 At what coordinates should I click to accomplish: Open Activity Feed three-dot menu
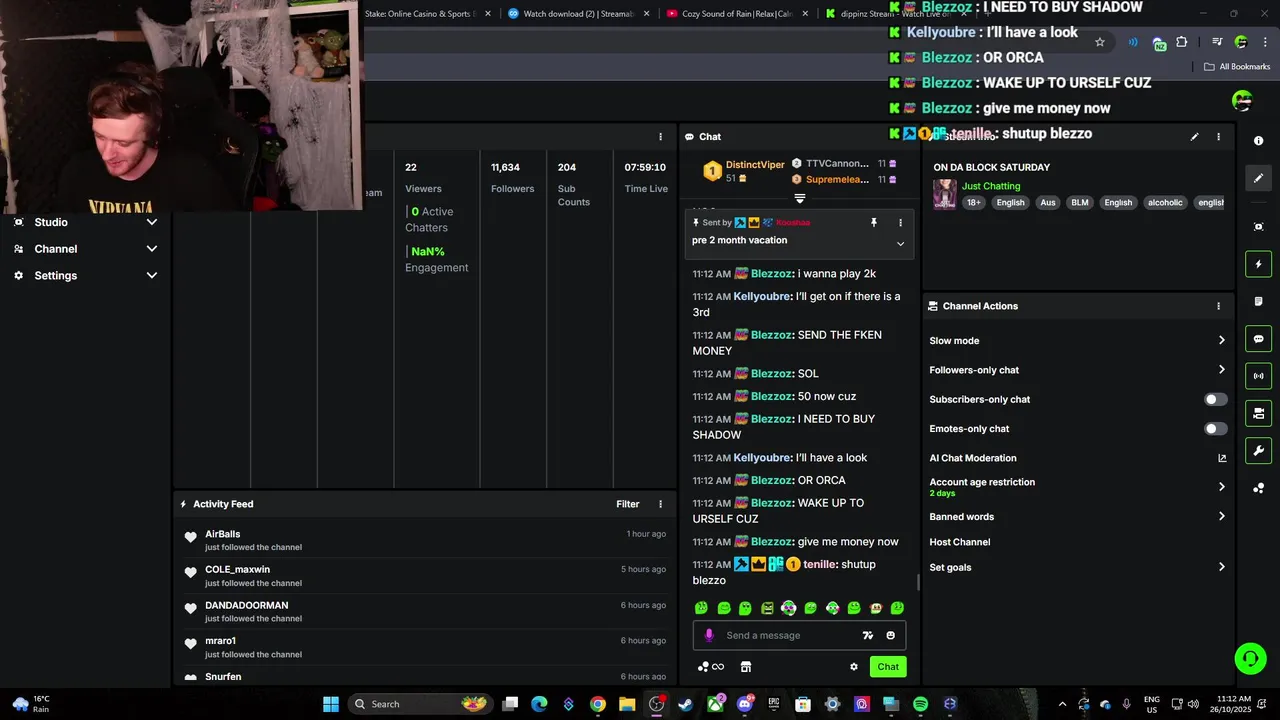pyautogui.click(x=660, y=504)
